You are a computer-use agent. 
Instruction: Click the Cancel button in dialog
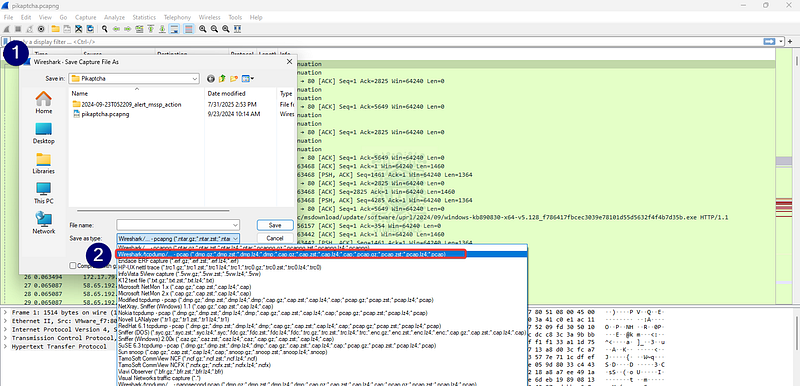274,238
